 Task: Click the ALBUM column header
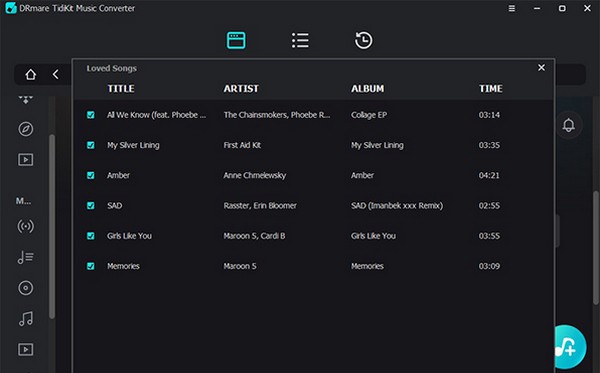[x=368, y=89]
